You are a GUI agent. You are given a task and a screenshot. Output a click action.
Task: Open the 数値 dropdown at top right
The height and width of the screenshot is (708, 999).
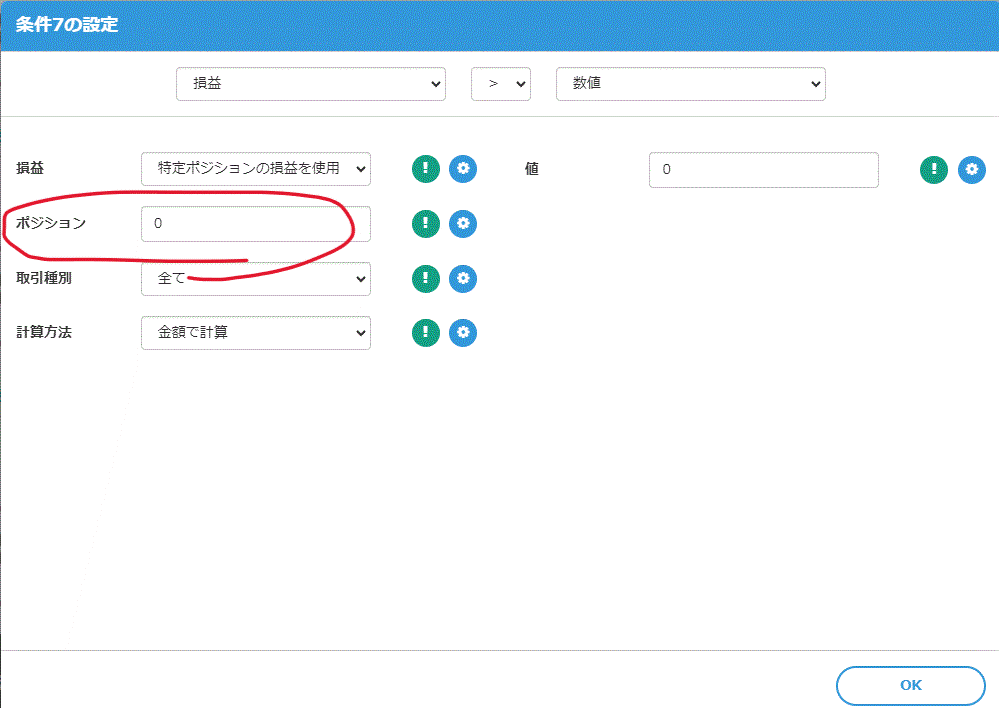(x=690, y=84)
